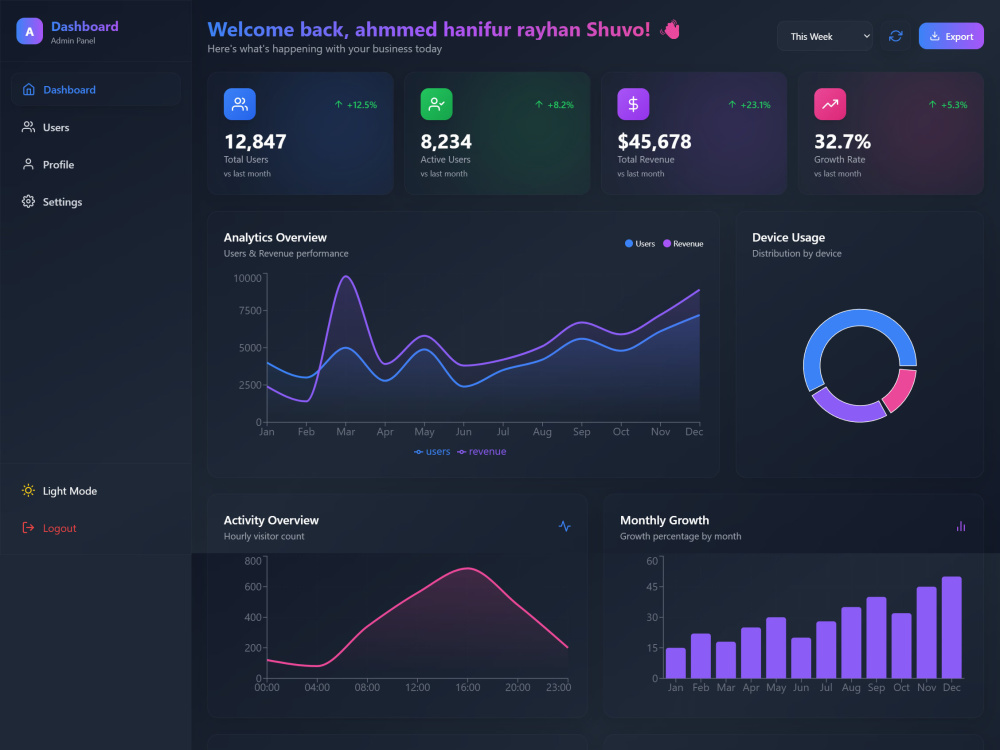Open the Dashboard sidebar item
Image resolution: width=1000 pixels, height=750 pixels.
coord(96,89)
